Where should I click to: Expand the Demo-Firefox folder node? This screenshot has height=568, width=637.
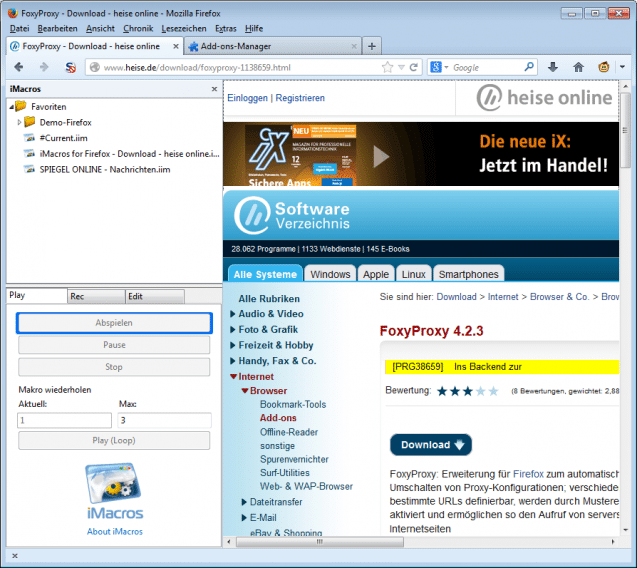[x=19, y=122]
